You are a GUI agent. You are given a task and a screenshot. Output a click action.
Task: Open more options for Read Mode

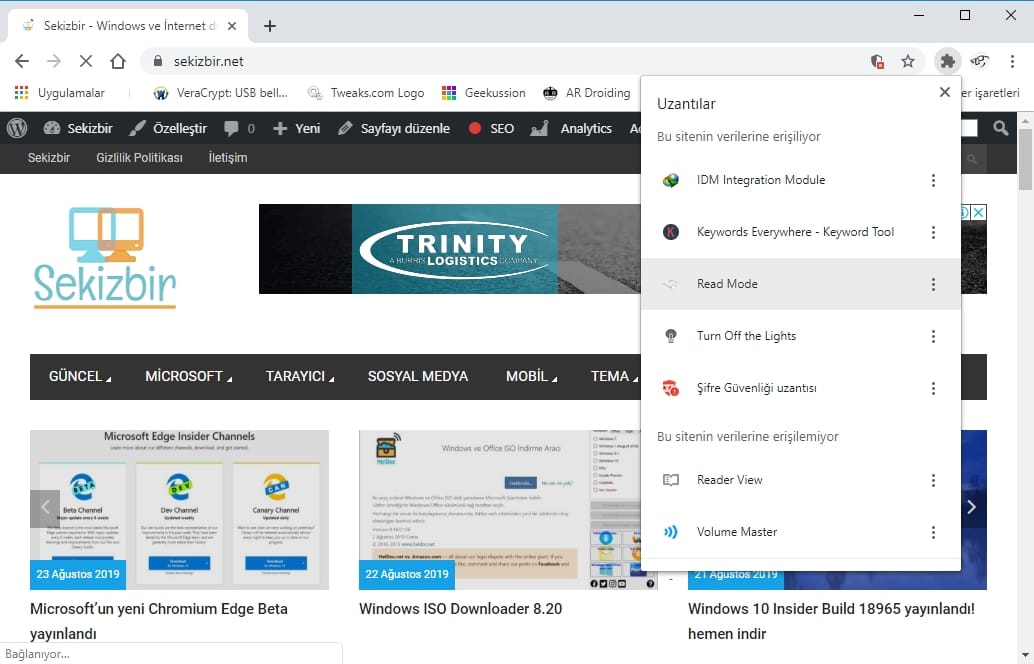tap(933, 284)
